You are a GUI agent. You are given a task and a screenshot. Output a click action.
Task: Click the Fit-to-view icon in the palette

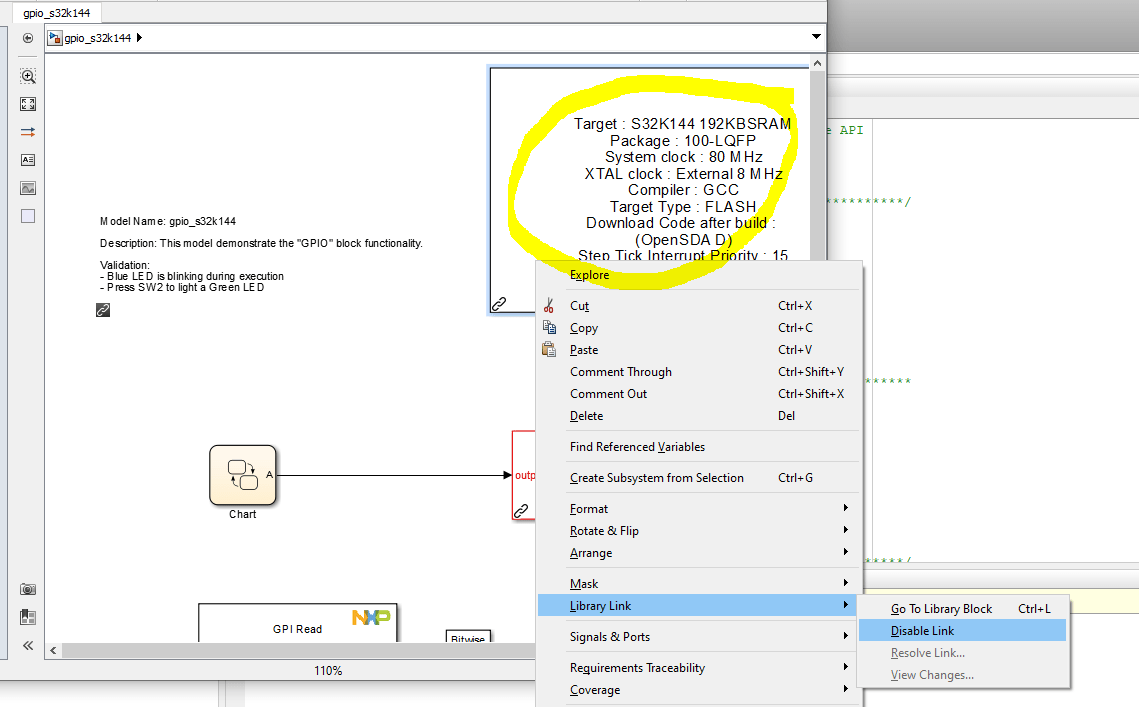tap(28, 103)
